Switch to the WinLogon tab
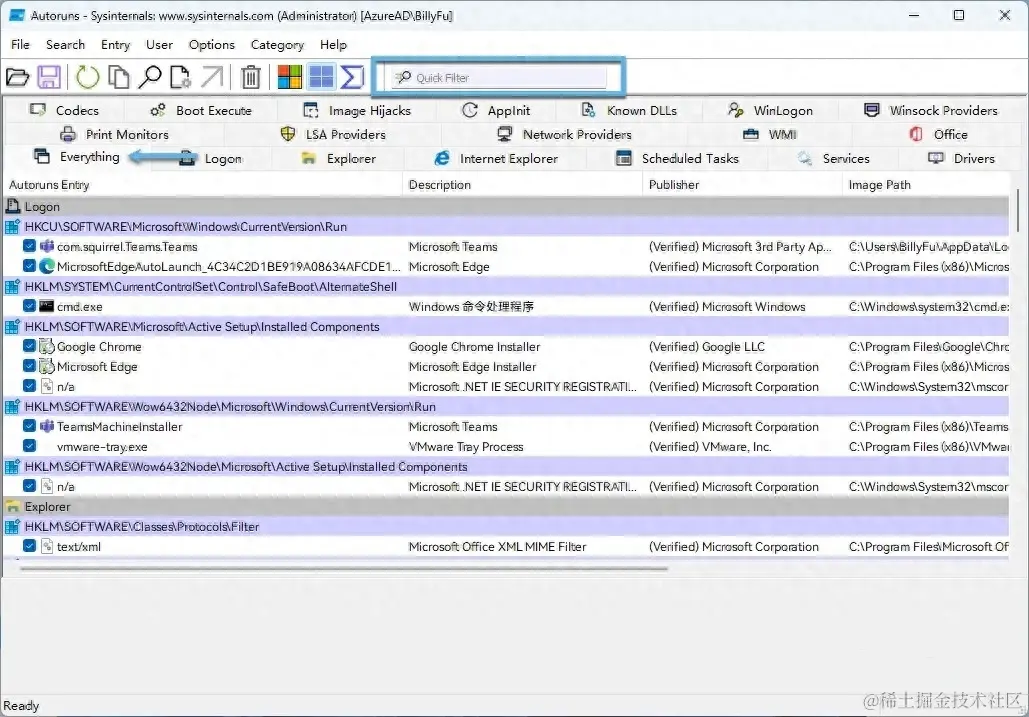This screenshot has width=1029, height=717. 770,110
